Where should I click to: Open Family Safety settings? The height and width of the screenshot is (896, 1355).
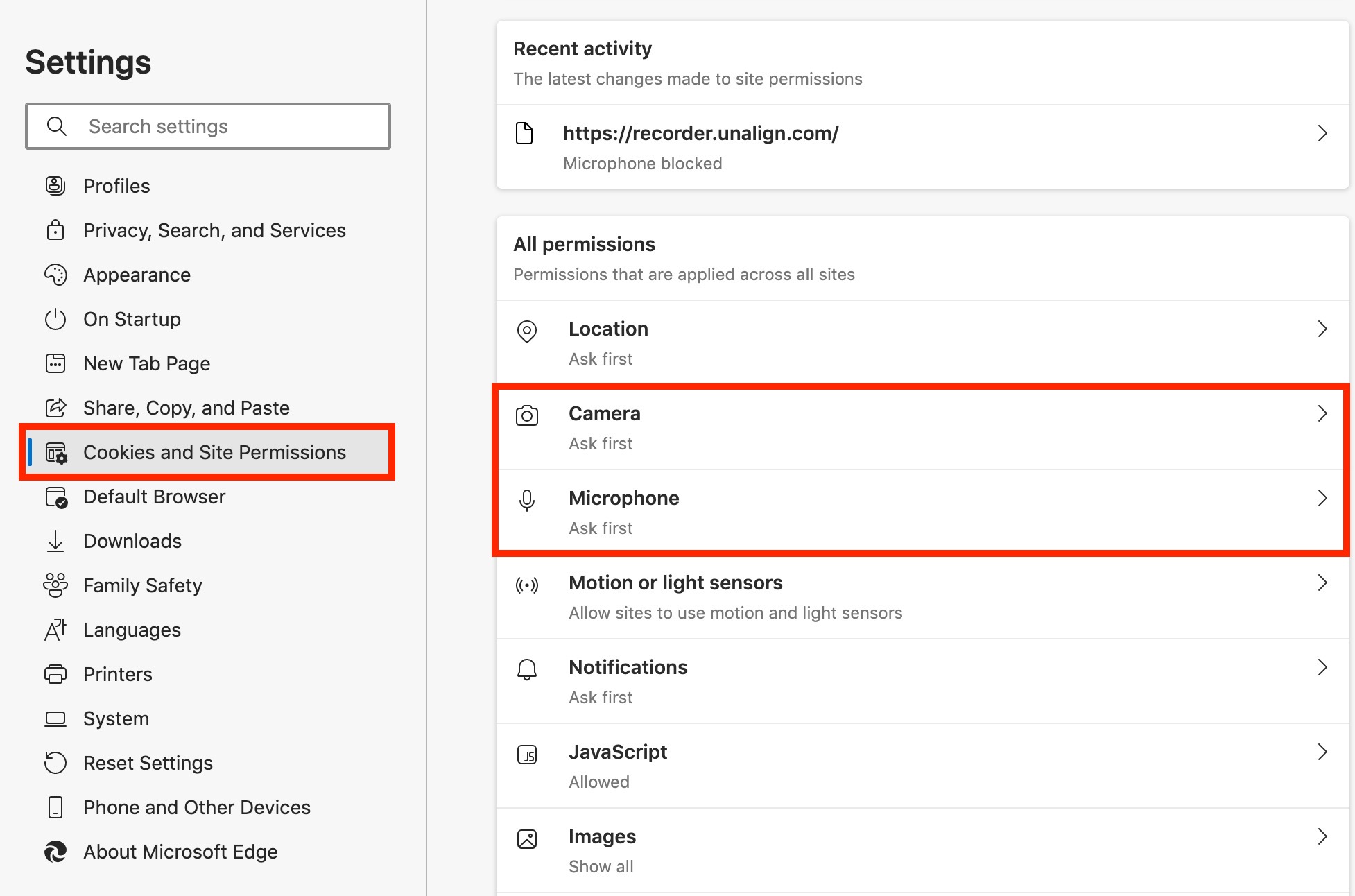pos(208,585)
